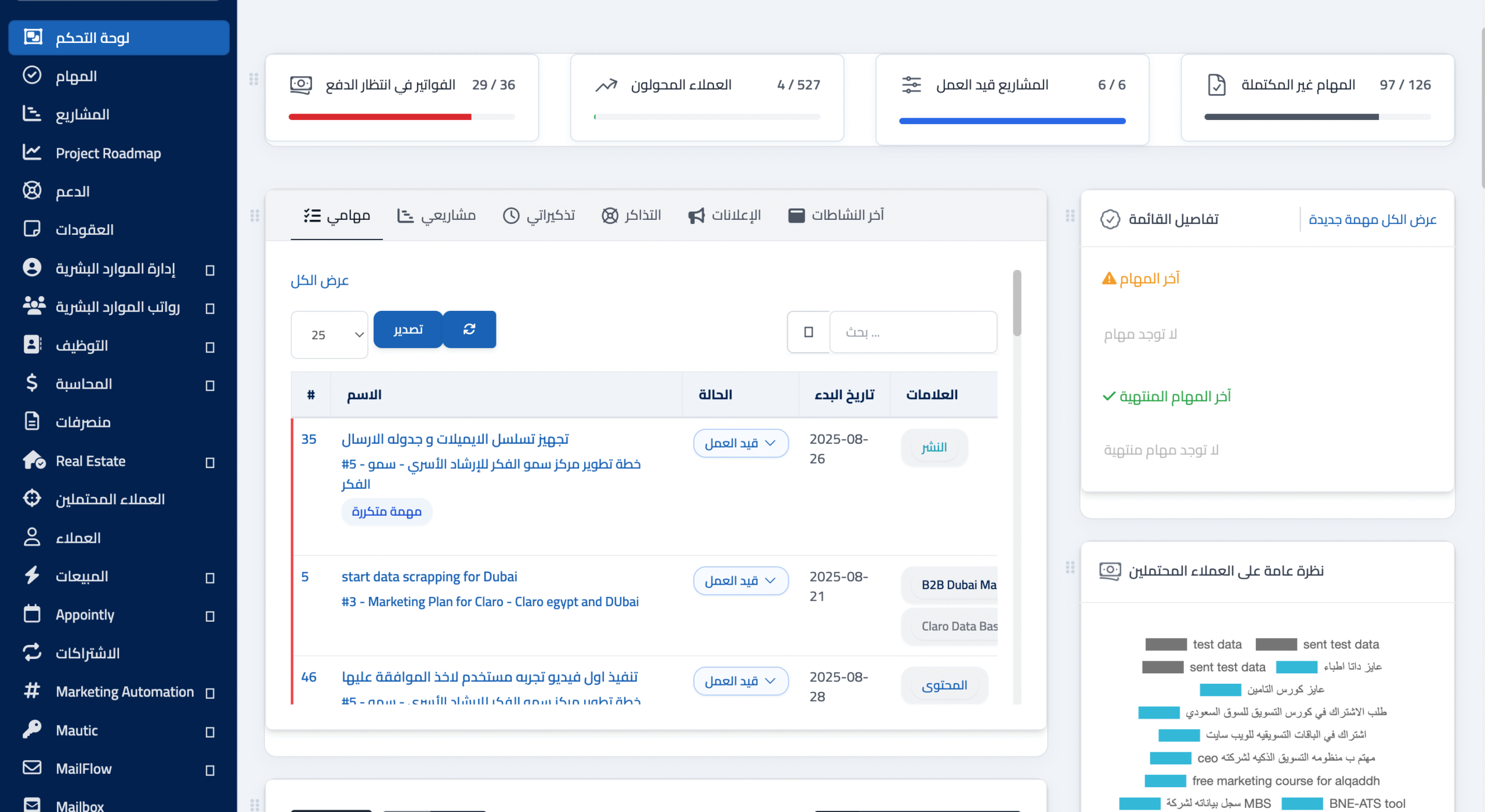The image size is (1485, 812).
Task: Open the الدعم support section
Action: [72, 191]
